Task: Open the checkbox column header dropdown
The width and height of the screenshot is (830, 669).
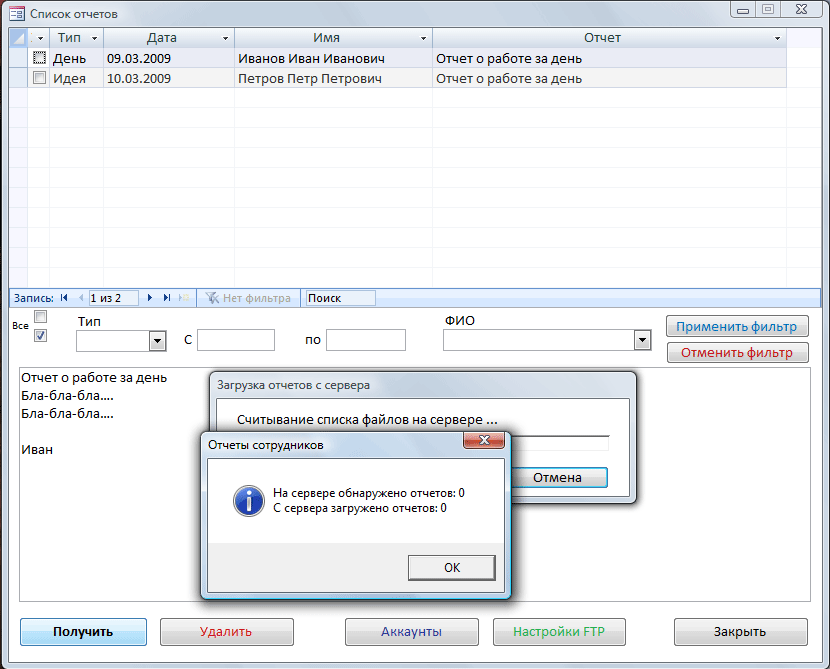Action: tap(40, 39)
